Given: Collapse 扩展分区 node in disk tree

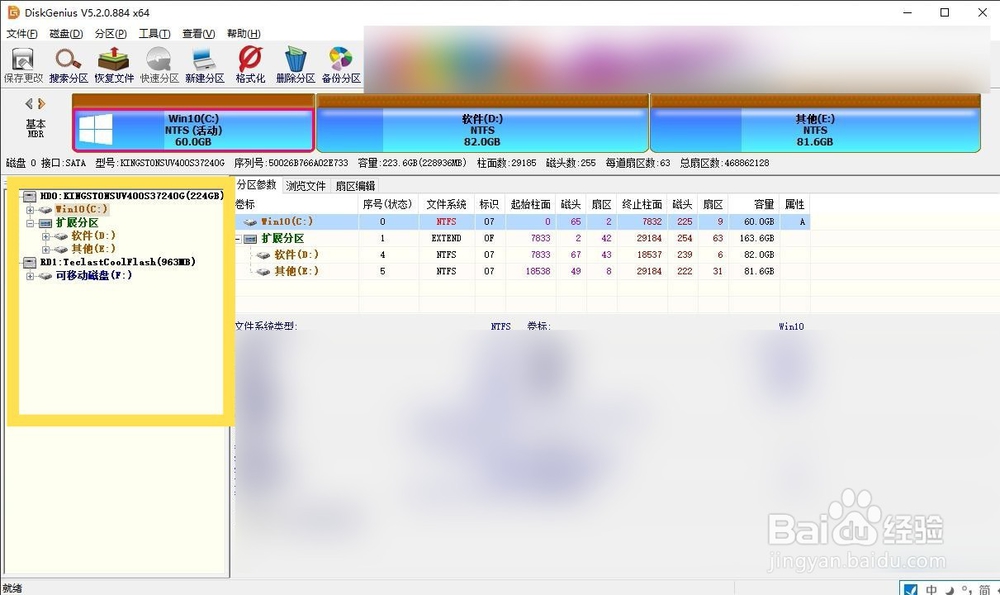Looking at the screenshot, I should pyautogui.click(x=30, y=223).
